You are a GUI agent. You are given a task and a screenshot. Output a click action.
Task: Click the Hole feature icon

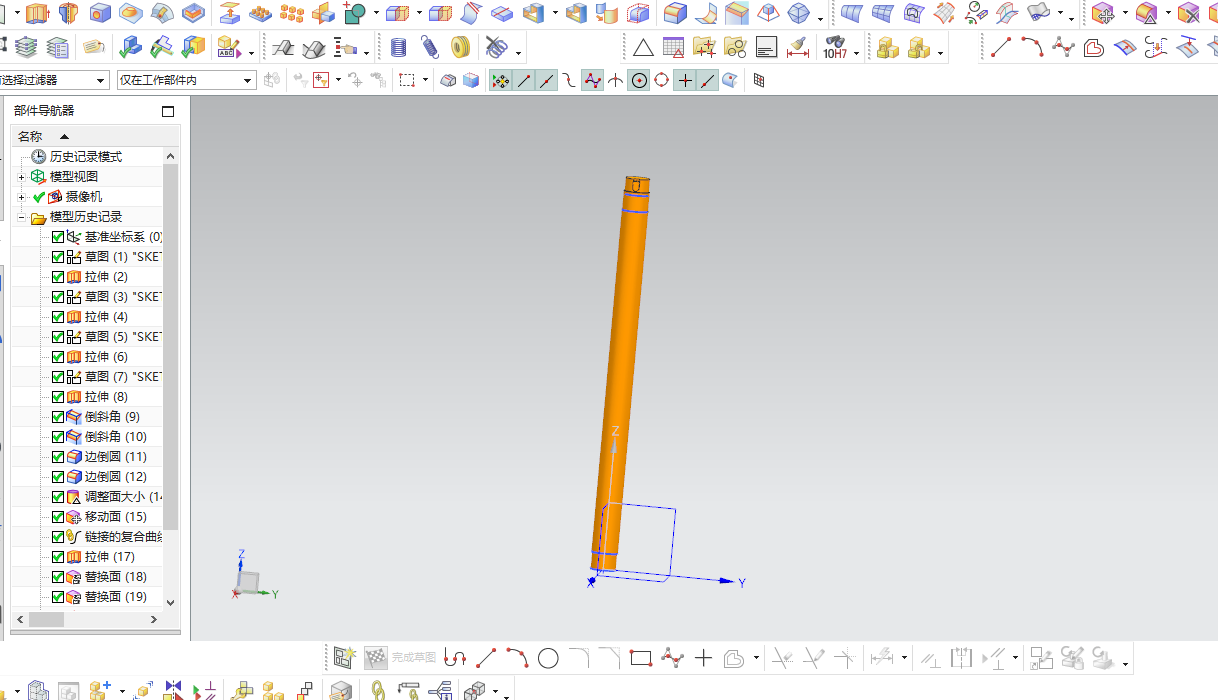pyautogui.click(x=100, y=13)
